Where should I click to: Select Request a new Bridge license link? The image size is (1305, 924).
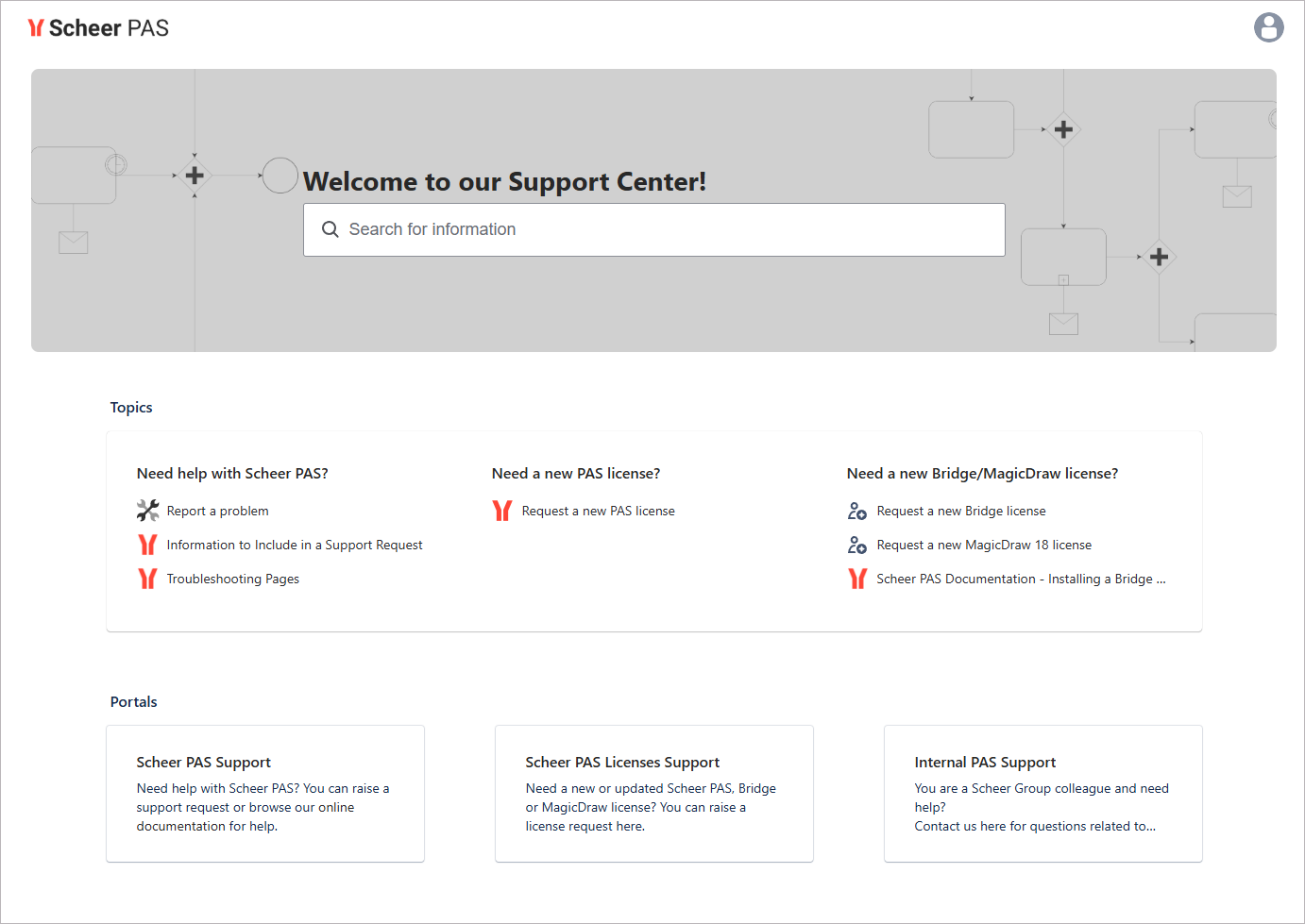(961, 511)
